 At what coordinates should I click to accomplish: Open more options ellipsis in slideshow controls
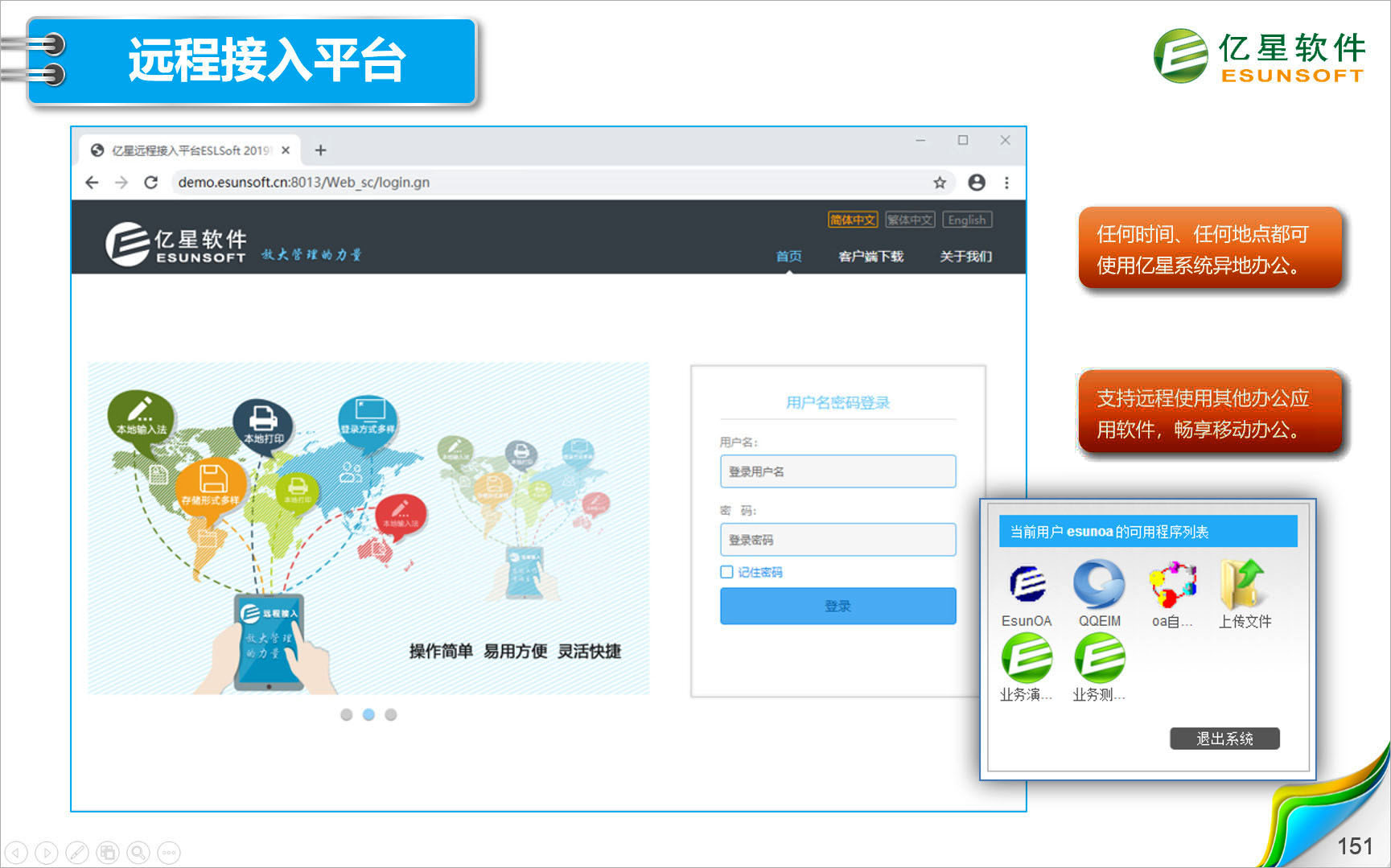[x=169, y=852]
